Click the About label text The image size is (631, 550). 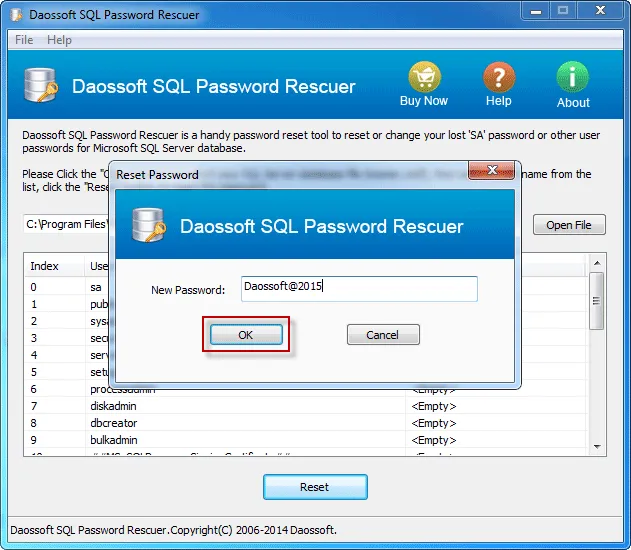(573, 103)
